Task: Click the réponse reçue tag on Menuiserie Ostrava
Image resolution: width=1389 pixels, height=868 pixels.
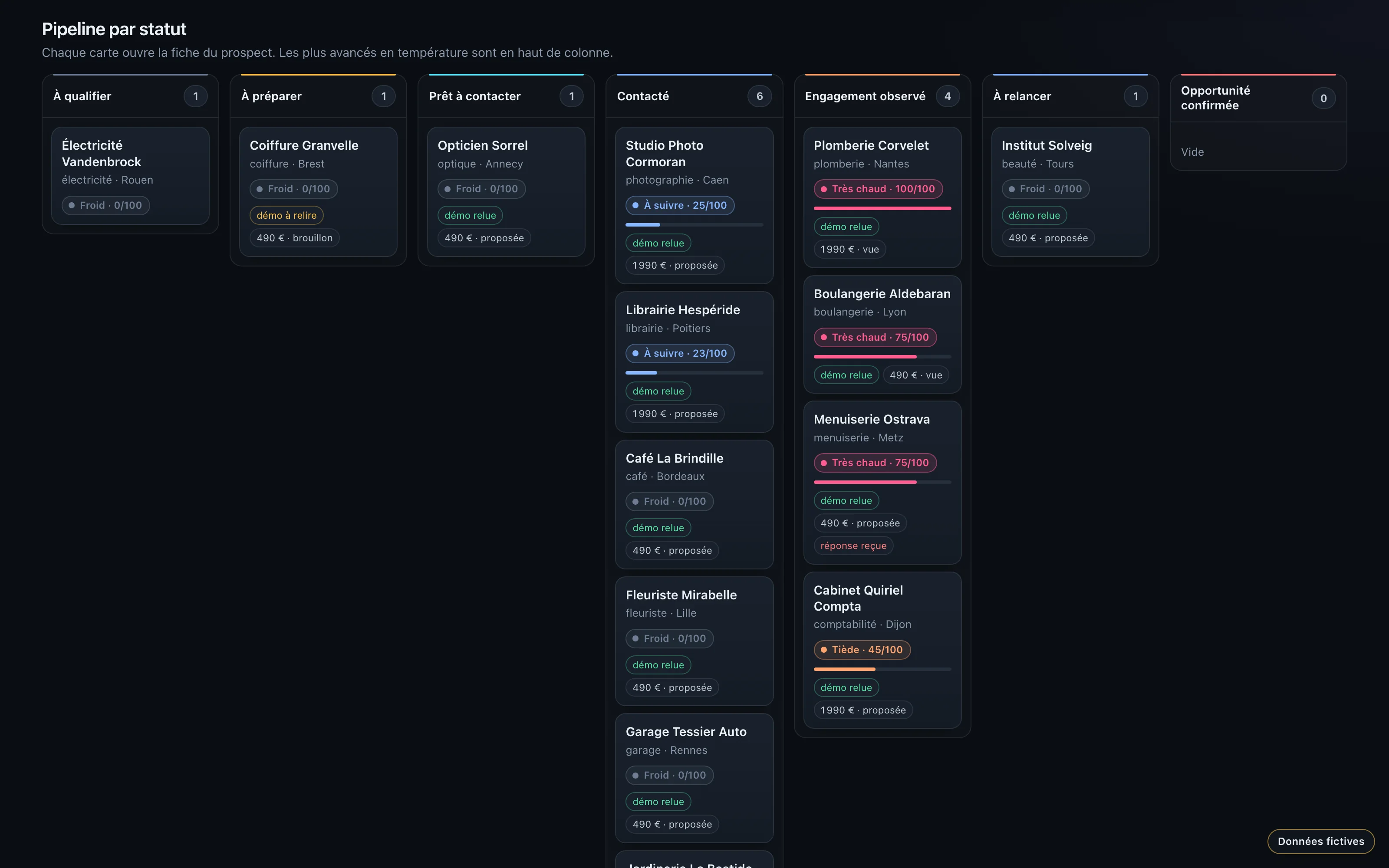Action: [x=853, y=546]
